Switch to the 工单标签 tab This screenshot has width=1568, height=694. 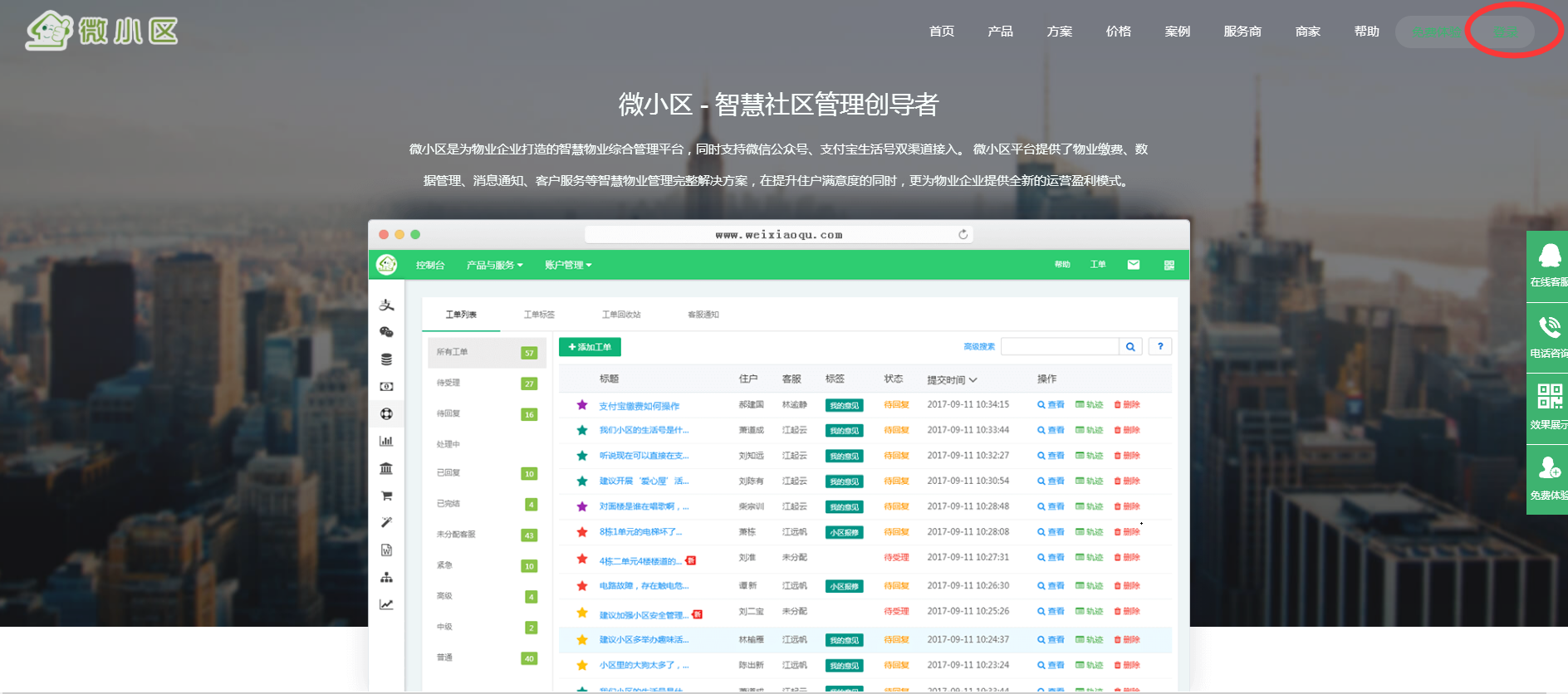[539, 315]
